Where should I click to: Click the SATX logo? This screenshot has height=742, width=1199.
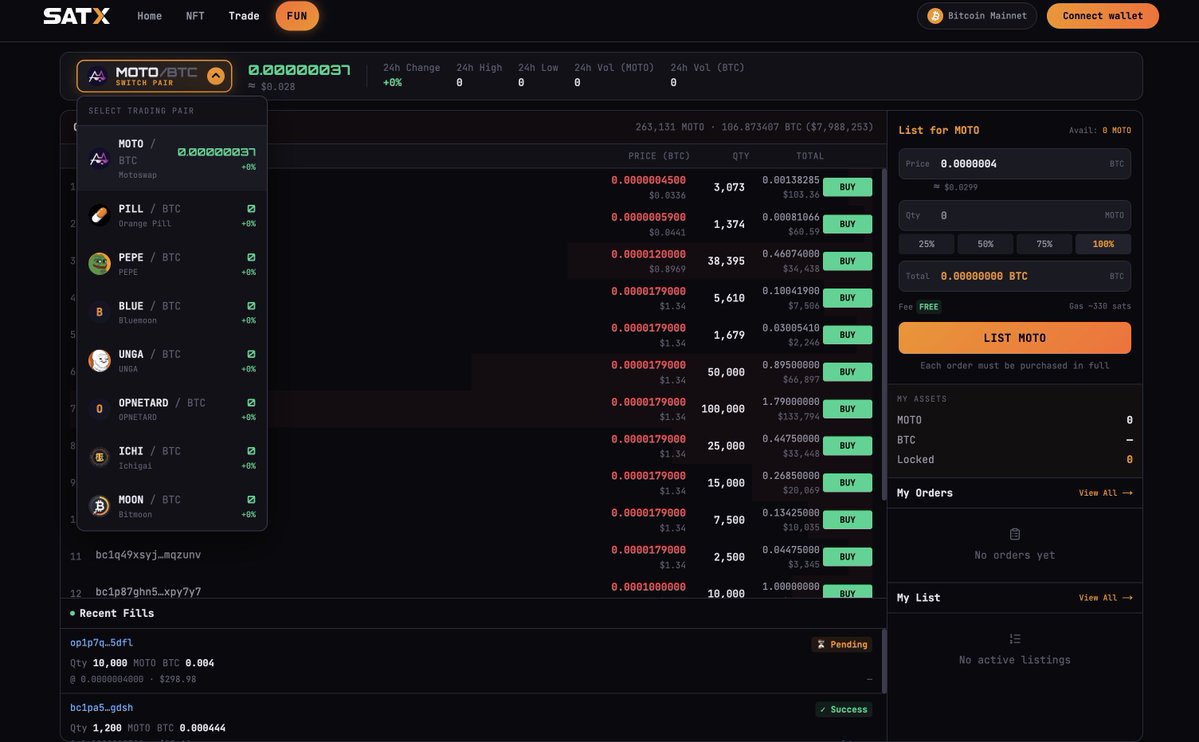point(76,16)
